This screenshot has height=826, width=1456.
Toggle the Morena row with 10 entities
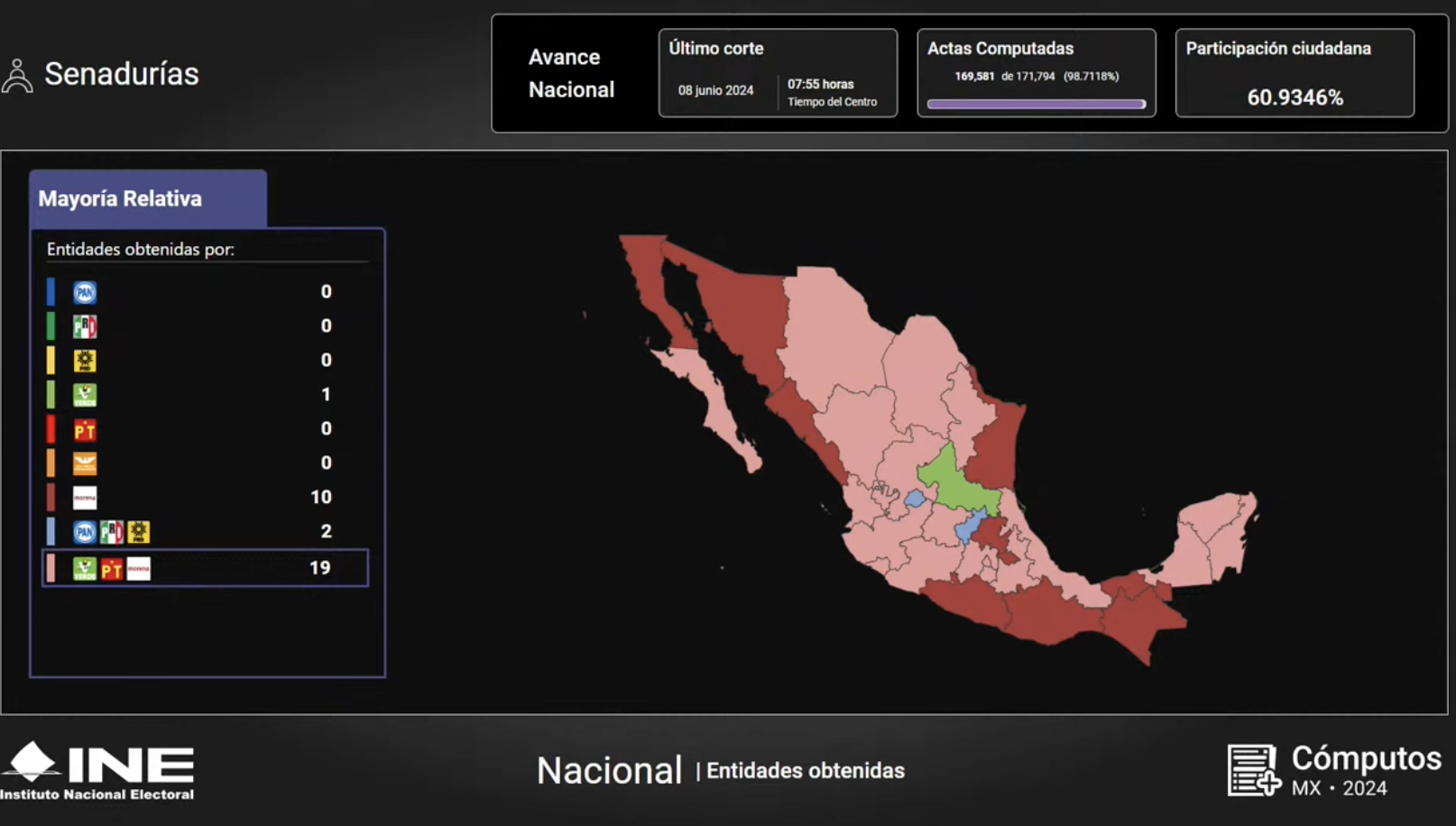(x=205, y=497)
